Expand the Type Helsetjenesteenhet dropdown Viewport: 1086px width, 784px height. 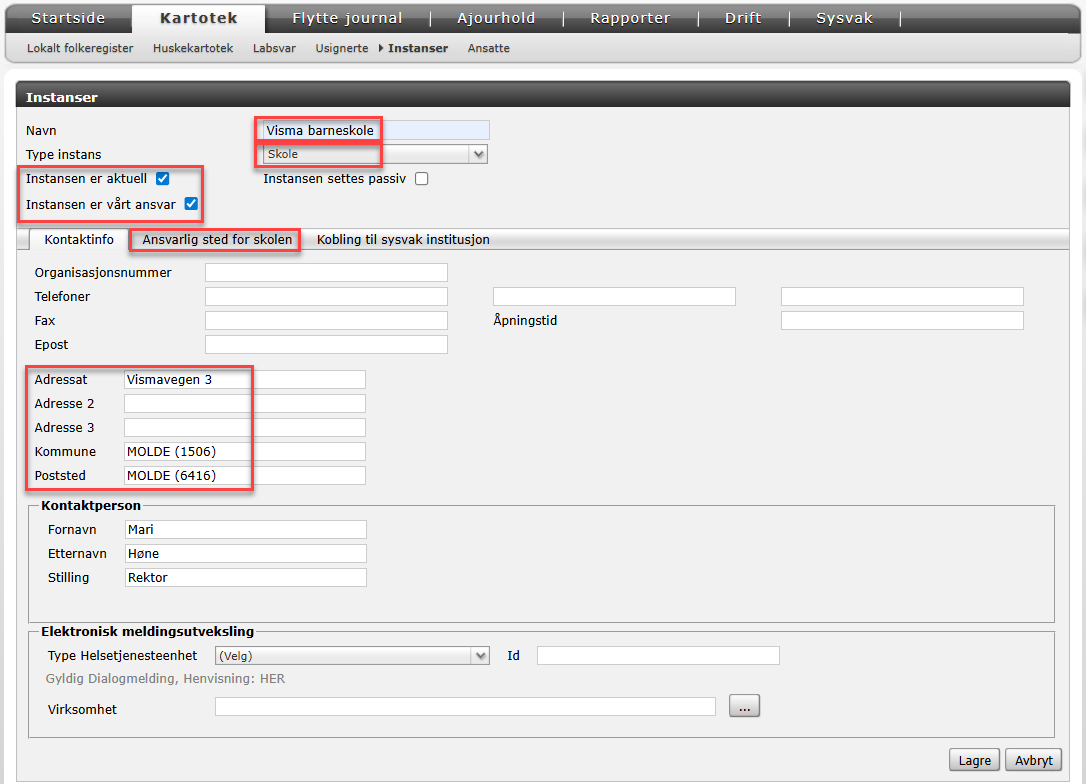click(352, 656)
